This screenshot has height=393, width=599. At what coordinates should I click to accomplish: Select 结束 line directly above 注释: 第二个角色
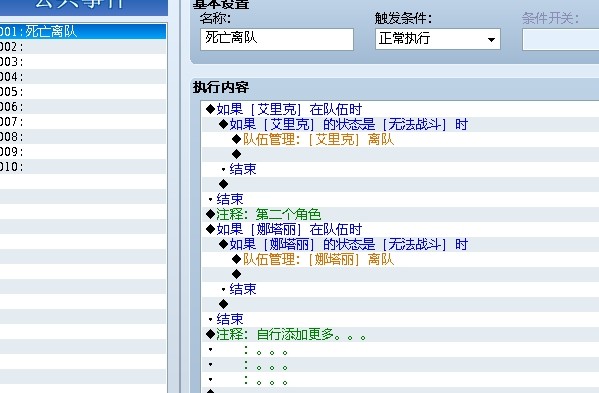coord(400,199)
